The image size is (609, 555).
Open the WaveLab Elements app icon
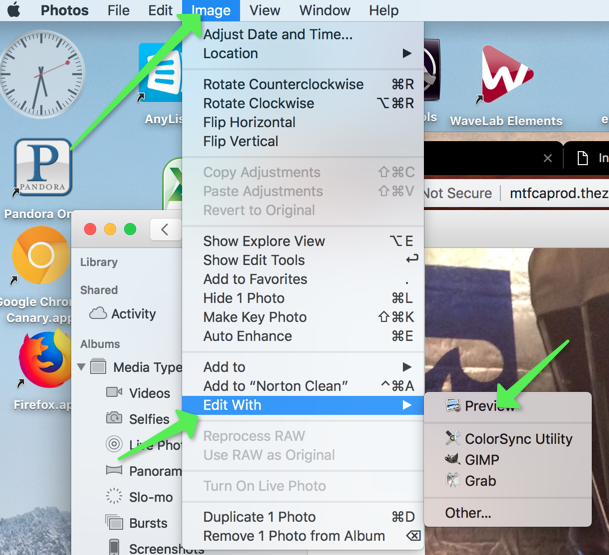click(506, 75)
